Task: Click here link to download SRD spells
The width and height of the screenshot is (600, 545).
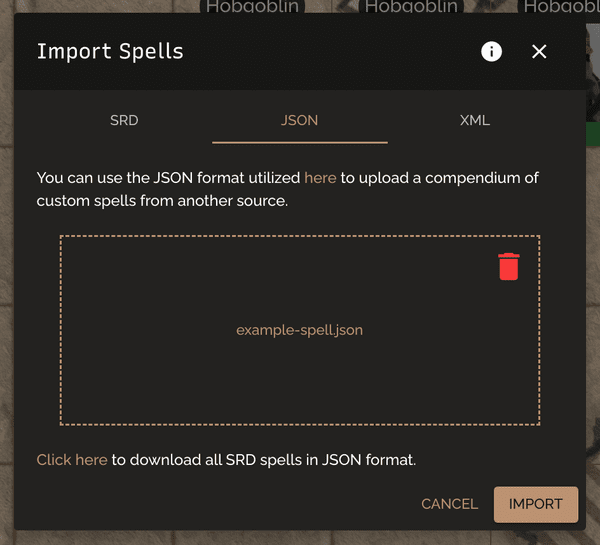Action: [72, 460]
